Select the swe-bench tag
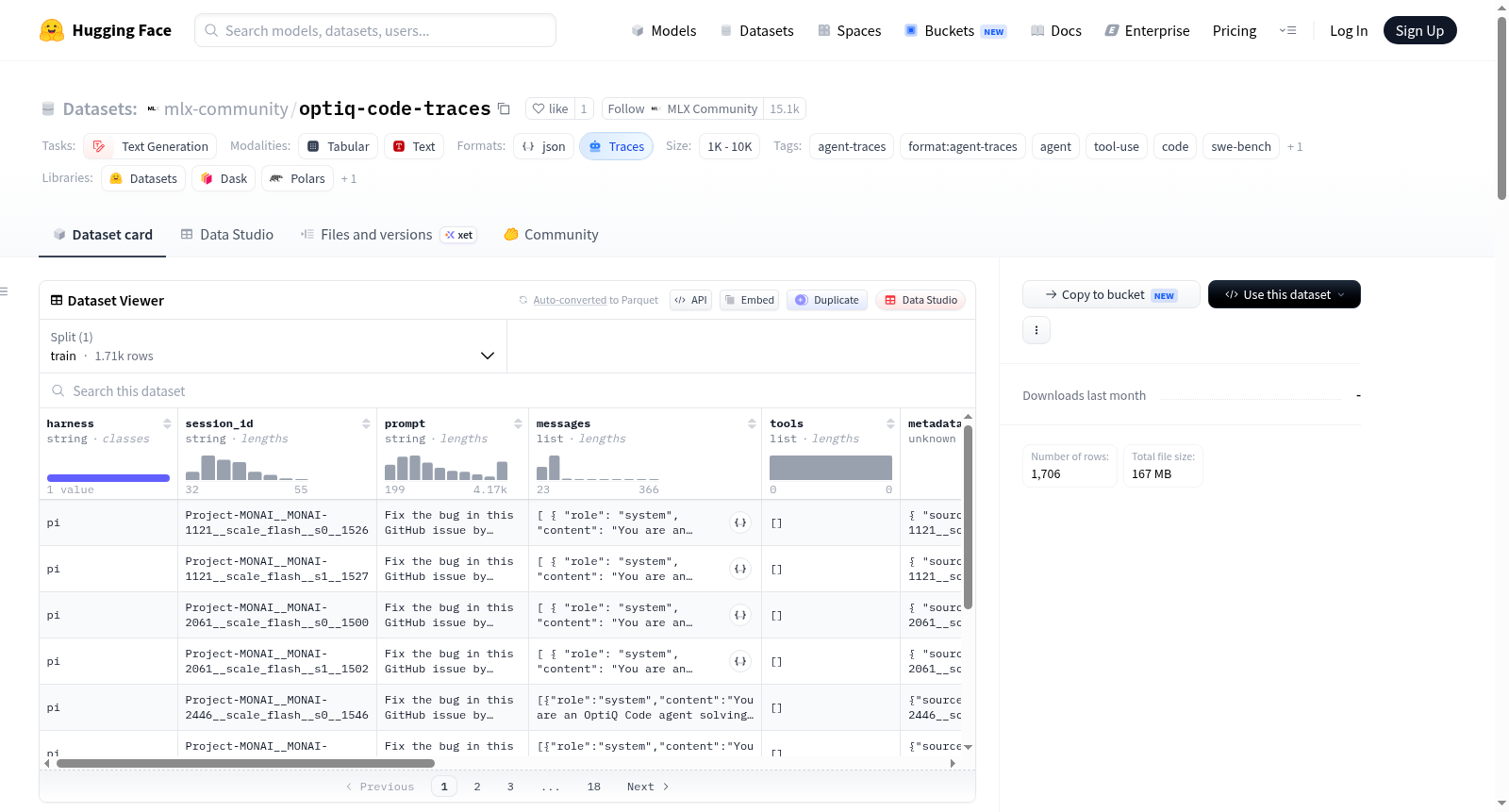 [1241, 146]
